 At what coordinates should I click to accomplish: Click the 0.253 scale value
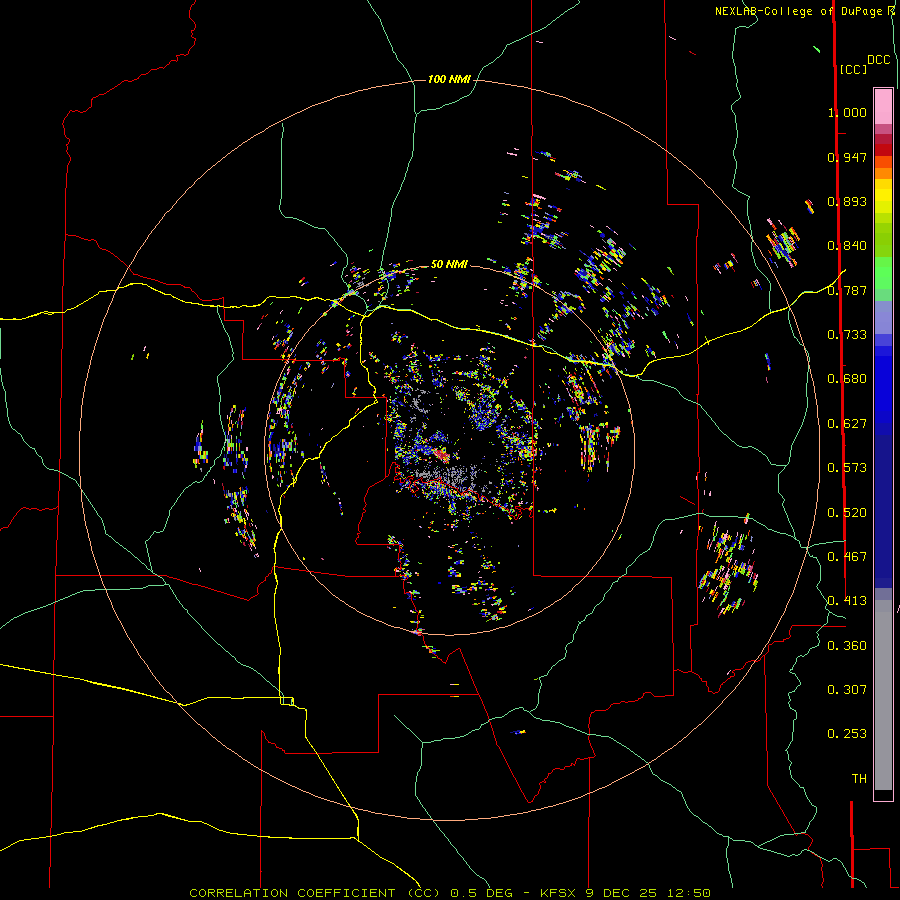[847, 734]
